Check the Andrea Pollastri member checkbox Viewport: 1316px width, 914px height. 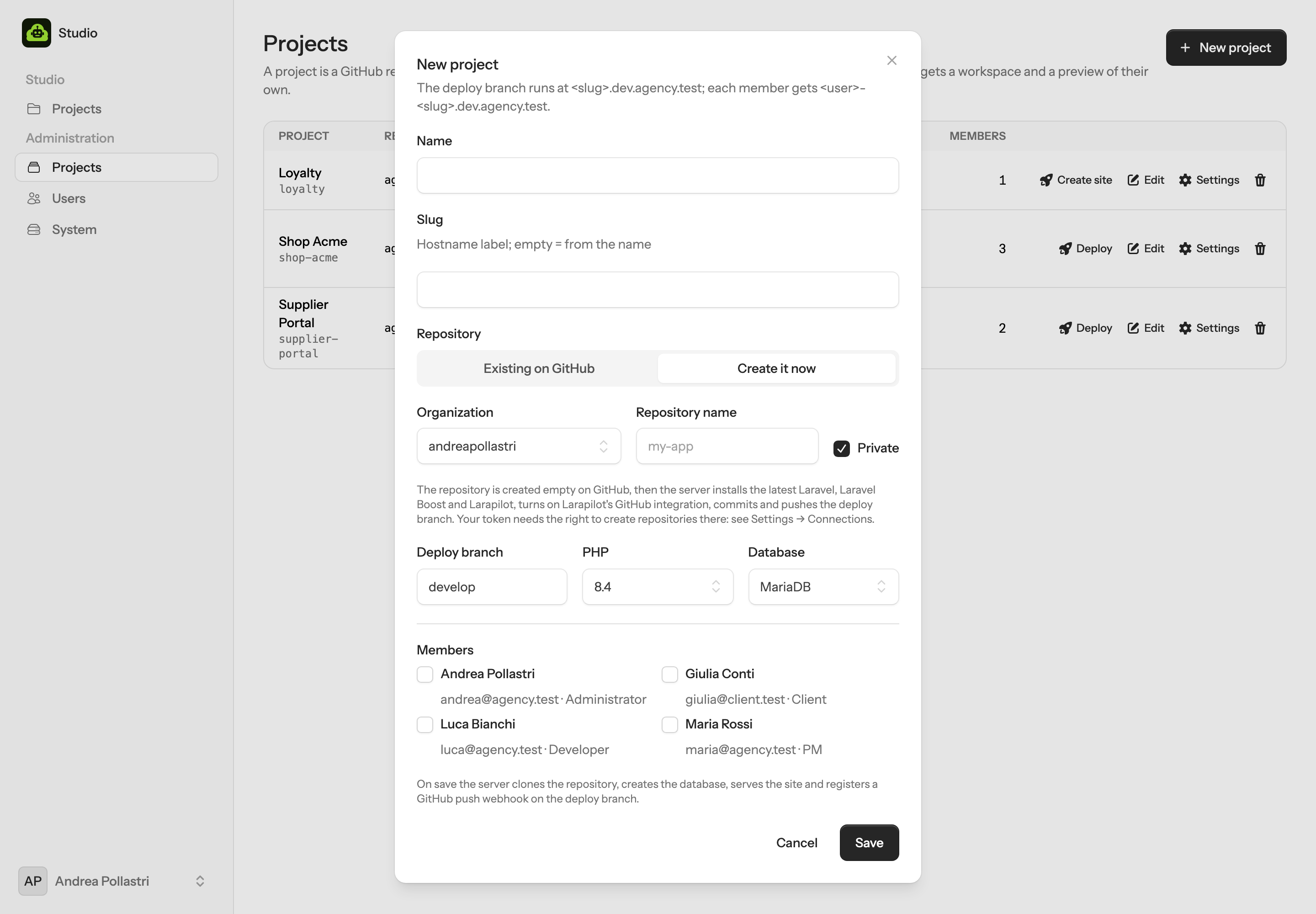tap(425, 675)
